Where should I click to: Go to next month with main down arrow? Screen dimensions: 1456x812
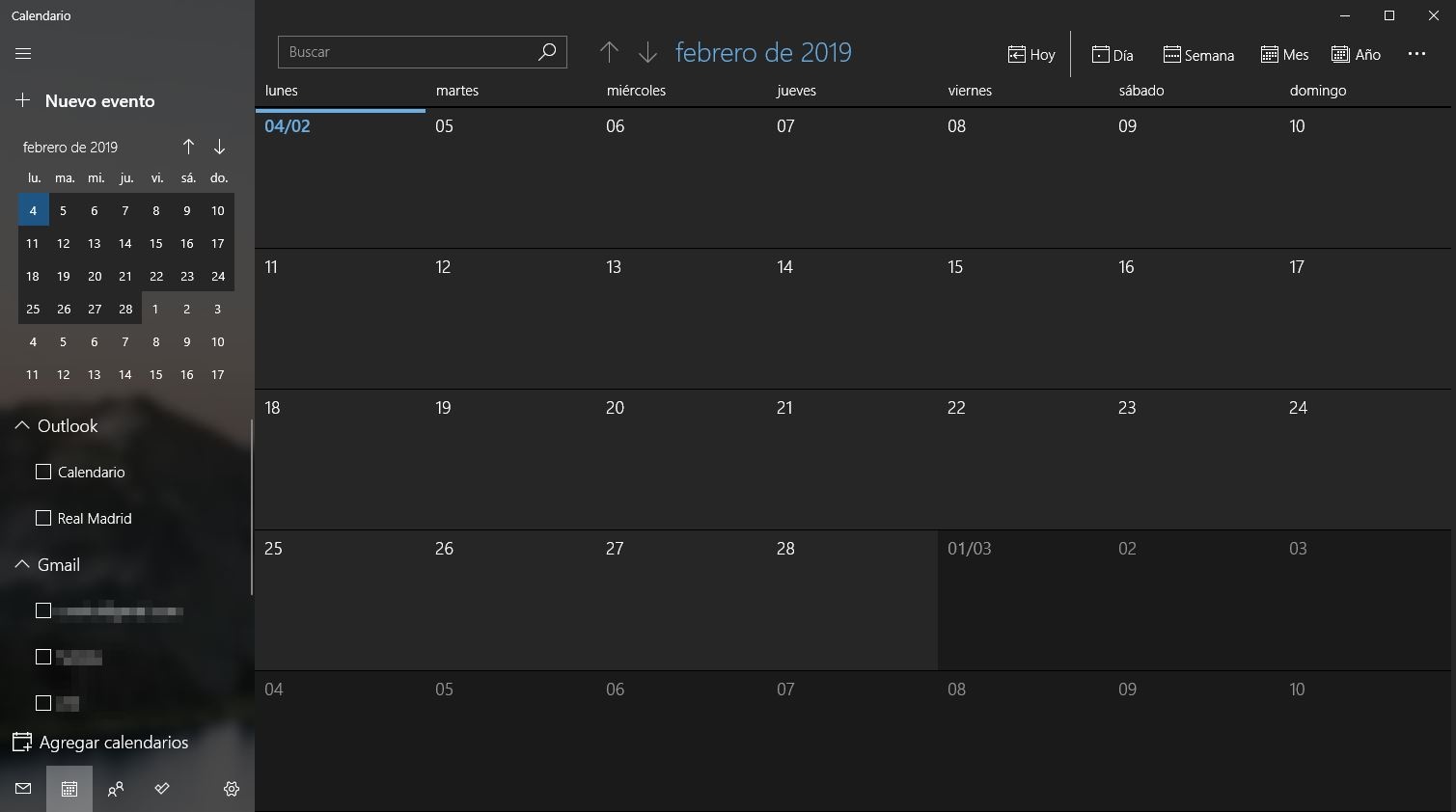pyautogui.click(x=647, y=52)
